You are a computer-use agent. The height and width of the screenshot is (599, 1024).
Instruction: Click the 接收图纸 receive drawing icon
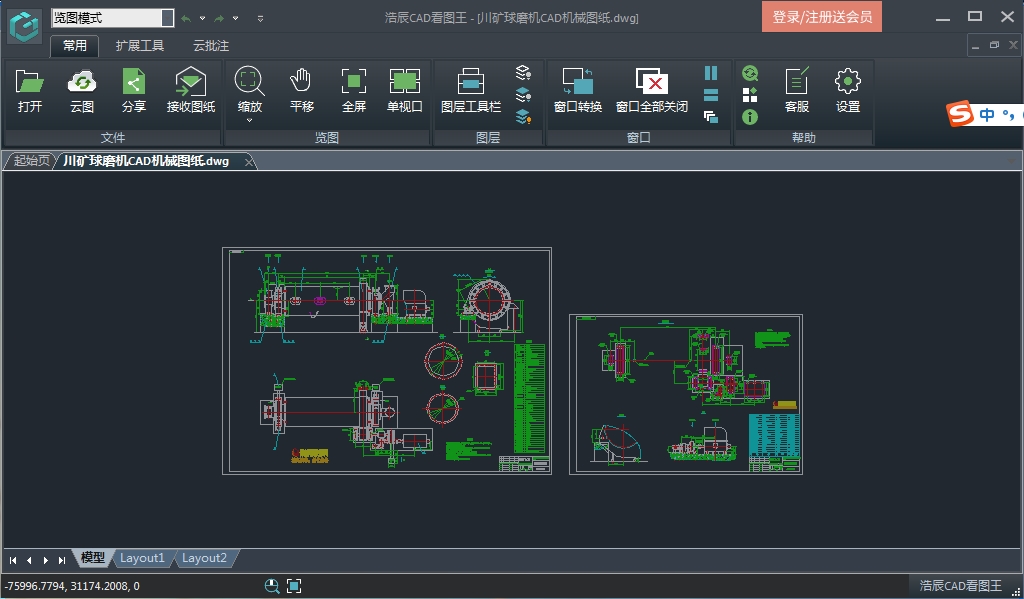pos(191,91)
